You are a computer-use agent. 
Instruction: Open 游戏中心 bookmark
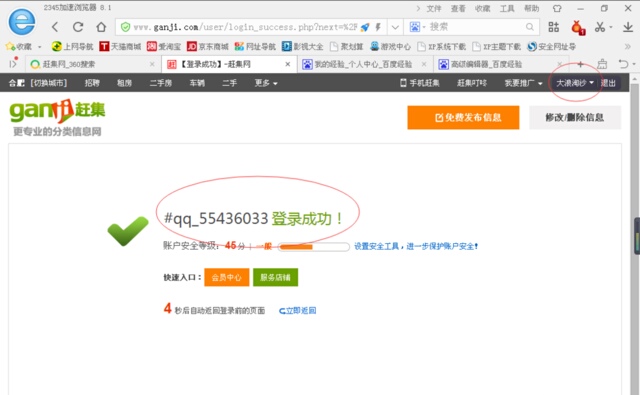pos(390,47)
